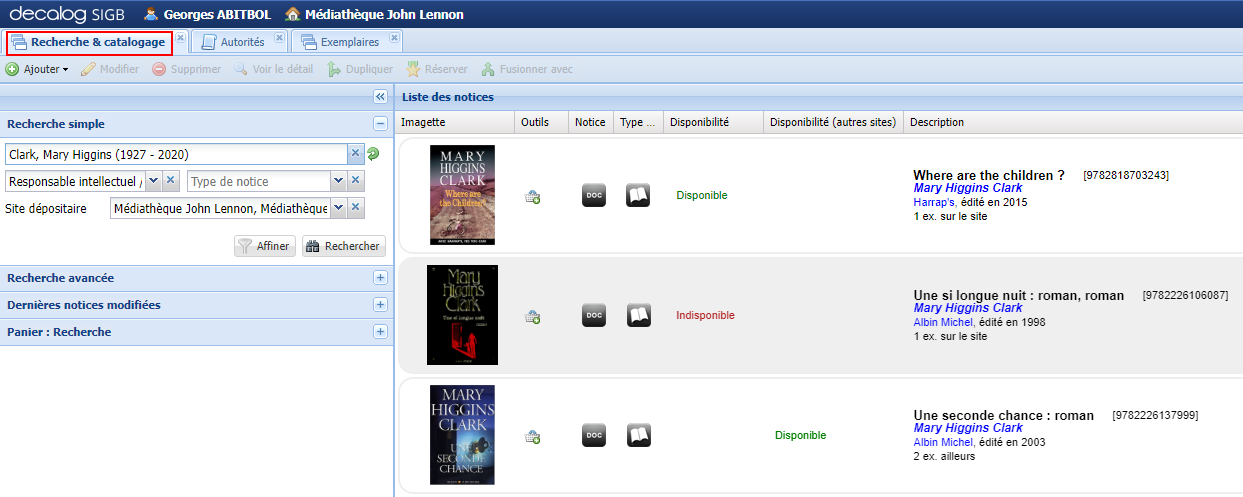Screen dimensions: 1243x497
Task: Open Mary Higgins Clark link in first notice
Action: pos(967,188)
